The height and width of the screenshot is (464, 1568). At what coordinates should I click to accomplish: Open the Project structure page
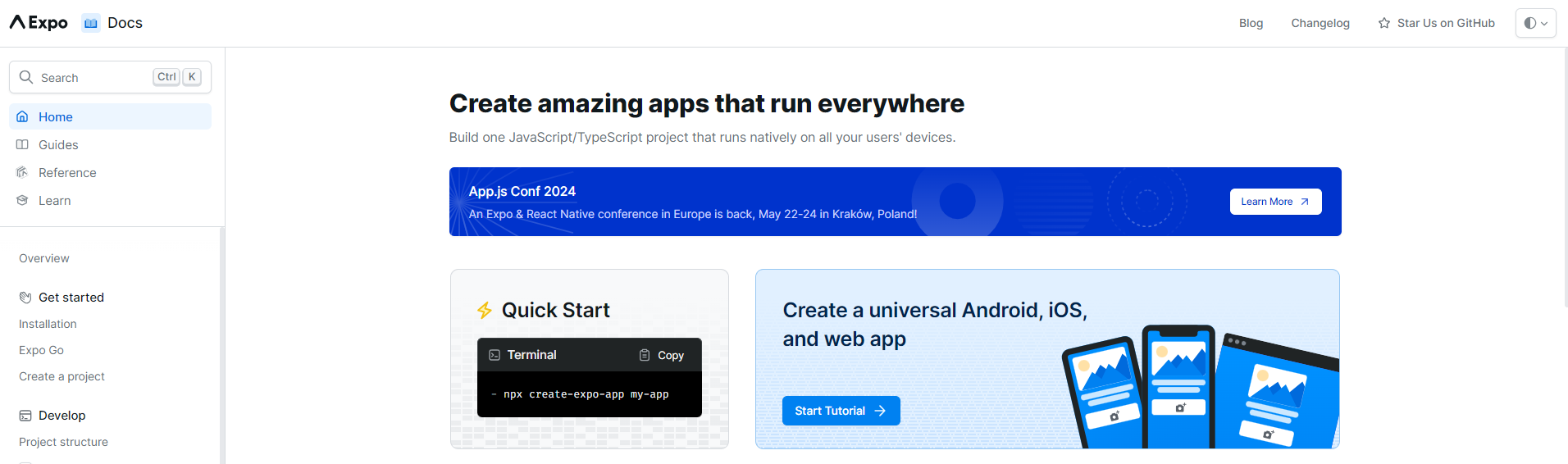63,442
